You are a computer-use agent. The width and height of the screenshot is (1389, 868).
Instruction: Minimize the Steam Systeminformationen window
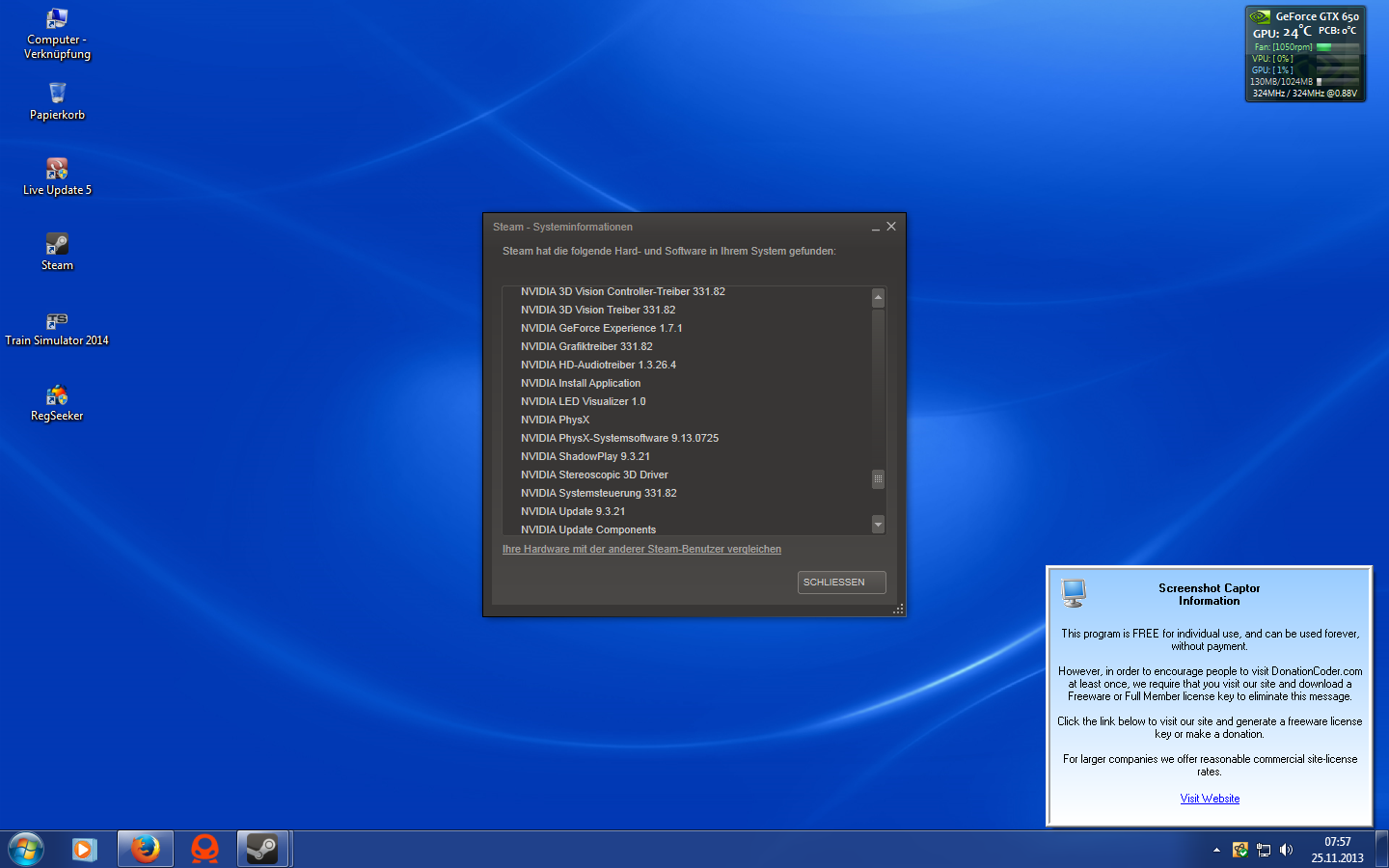pyautogui.click(x=875, y=228)
